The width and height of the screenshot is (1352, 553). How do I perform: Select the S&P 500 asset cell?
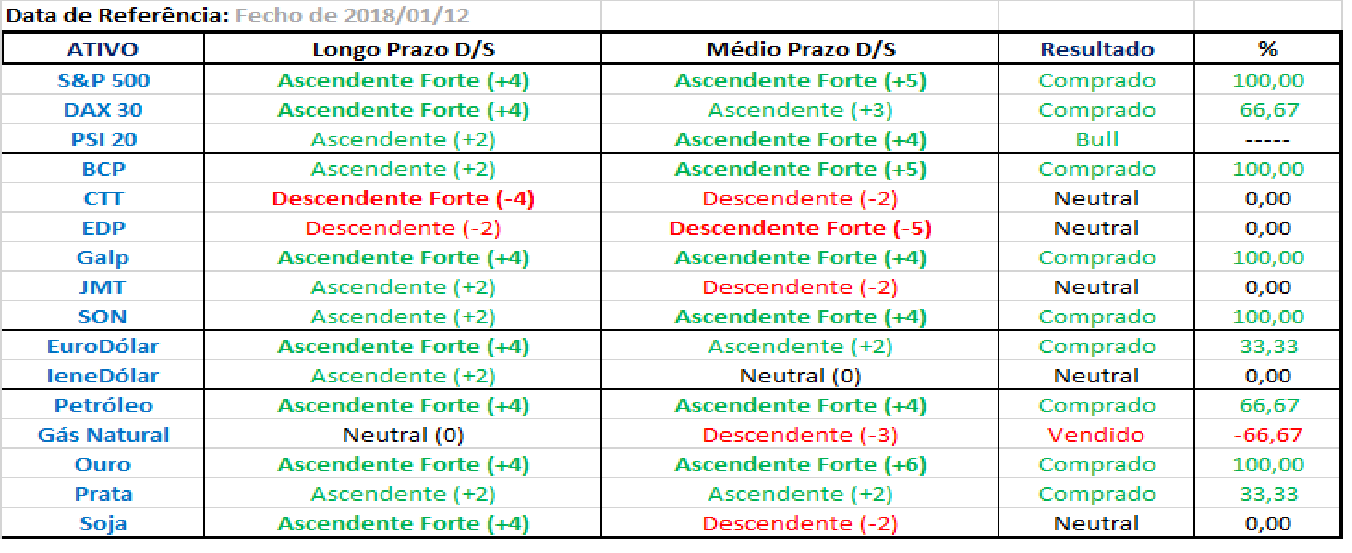103,81
